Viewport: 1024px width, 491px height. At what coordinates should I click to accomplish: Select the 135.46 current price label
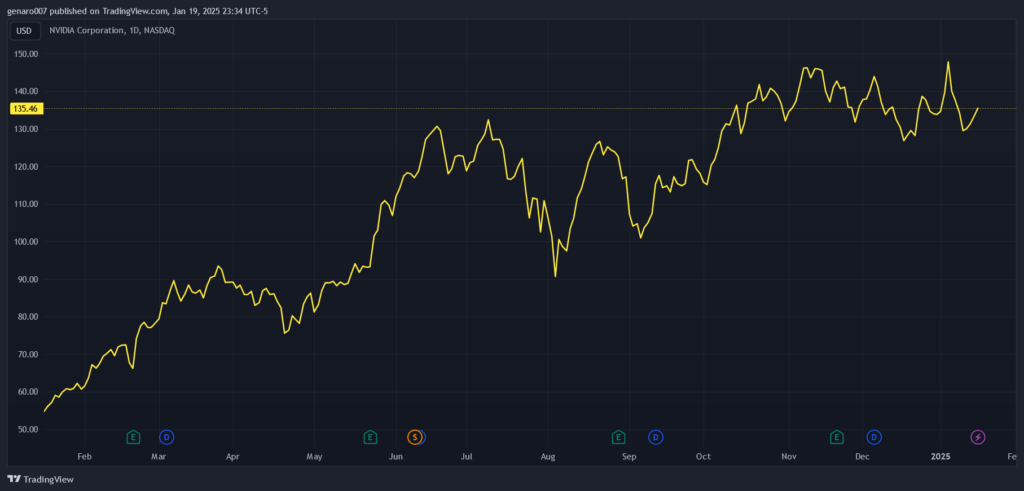tap(24, 108)
